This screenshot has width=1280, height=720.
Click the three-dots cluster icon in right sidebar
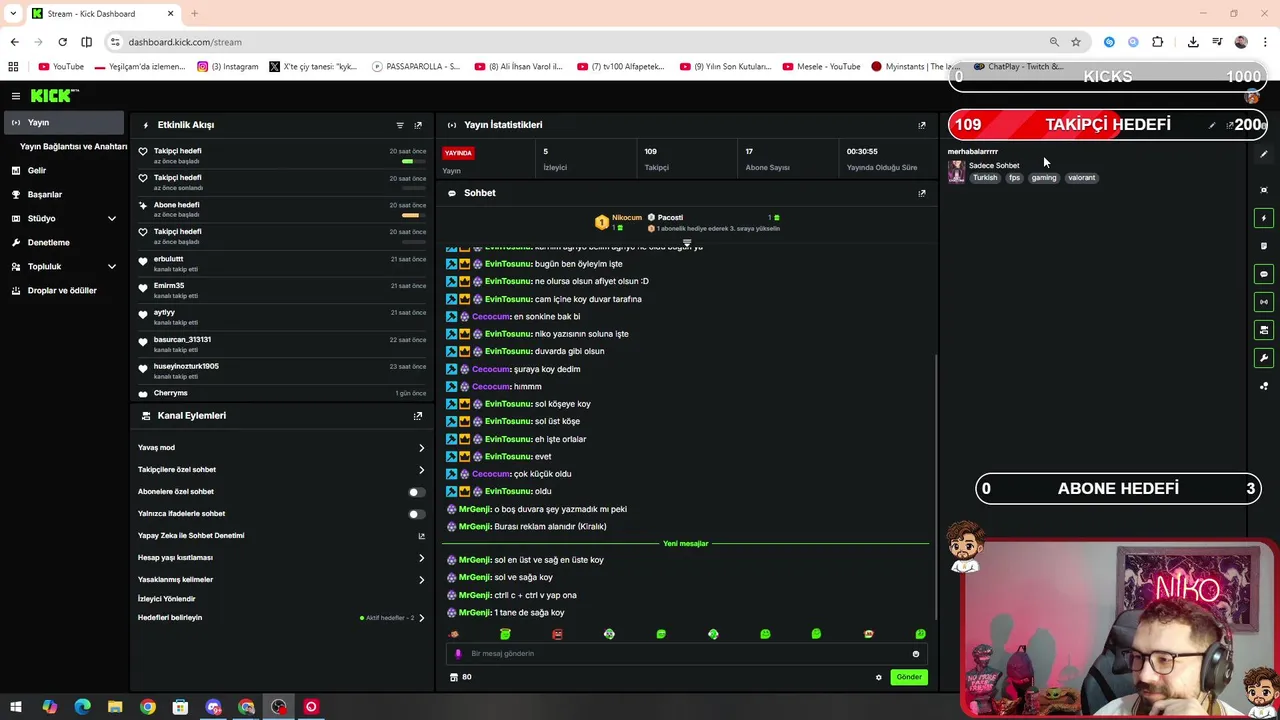pos(1264,386)
